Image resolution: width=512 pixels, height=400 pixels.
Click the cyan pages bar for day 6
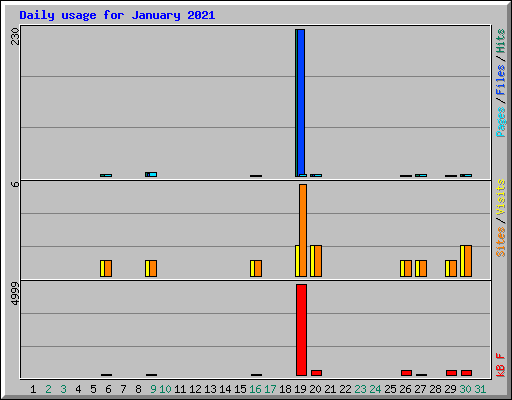tap(108, 175)
